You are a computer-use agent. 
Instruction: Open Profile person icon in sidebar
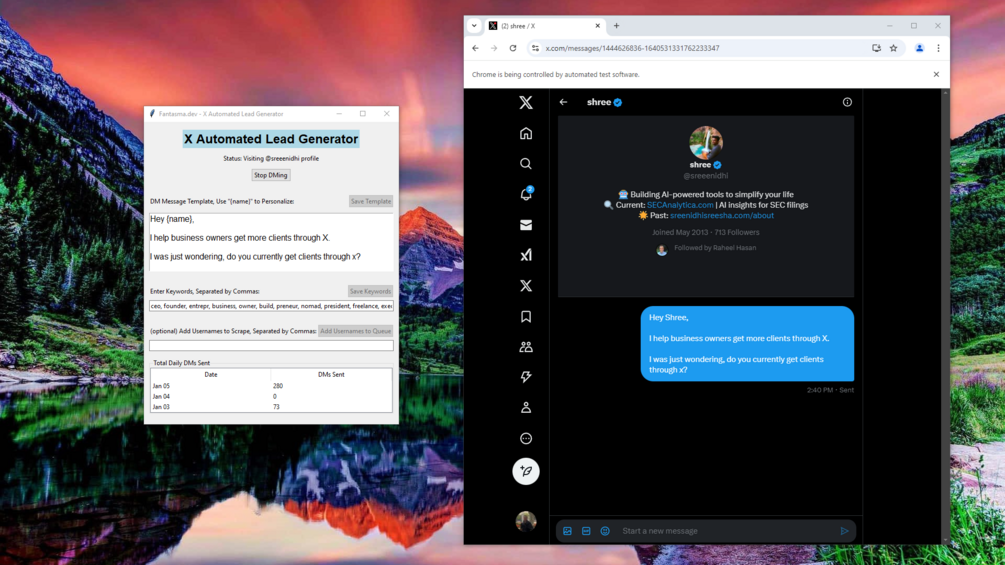(x=526, y=407)
